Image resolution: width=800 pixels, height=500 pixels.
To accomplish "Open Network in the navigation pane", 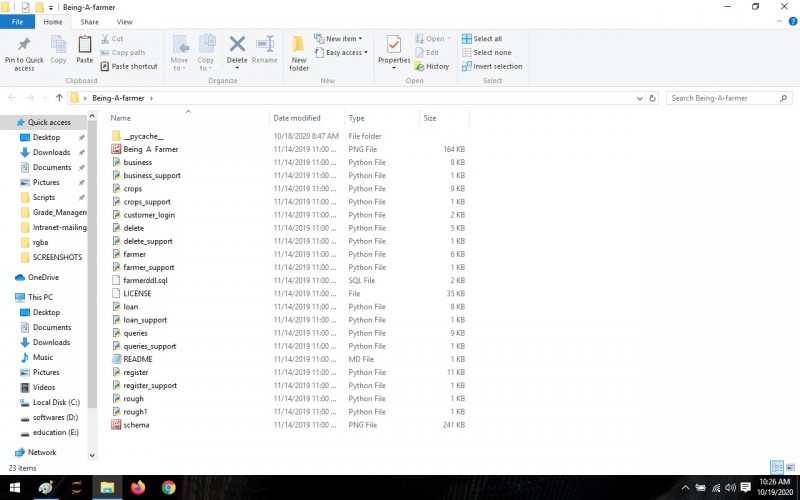I will point(36,453).
